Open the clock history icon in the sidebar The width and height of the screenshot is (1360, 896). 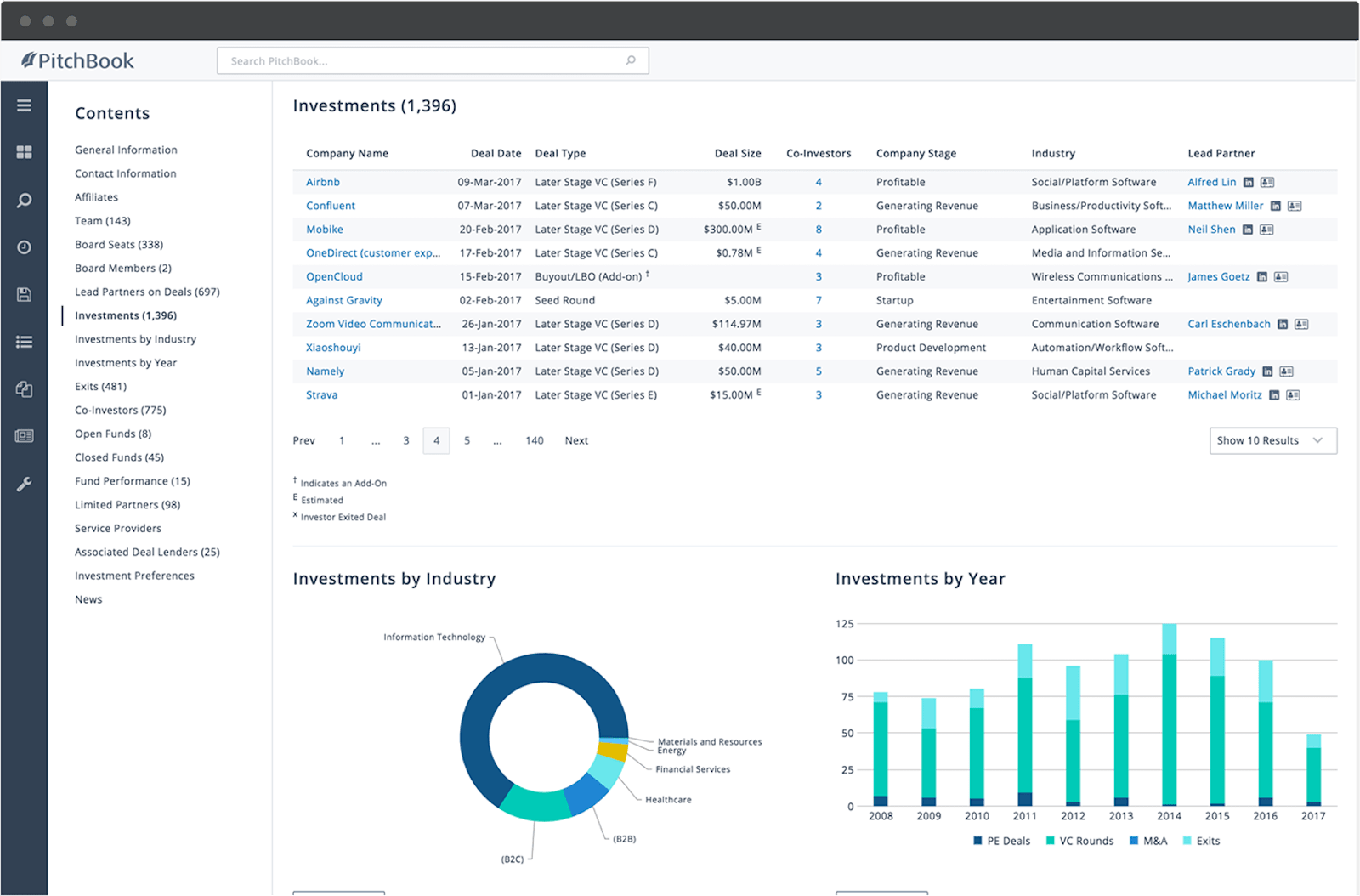24,247
